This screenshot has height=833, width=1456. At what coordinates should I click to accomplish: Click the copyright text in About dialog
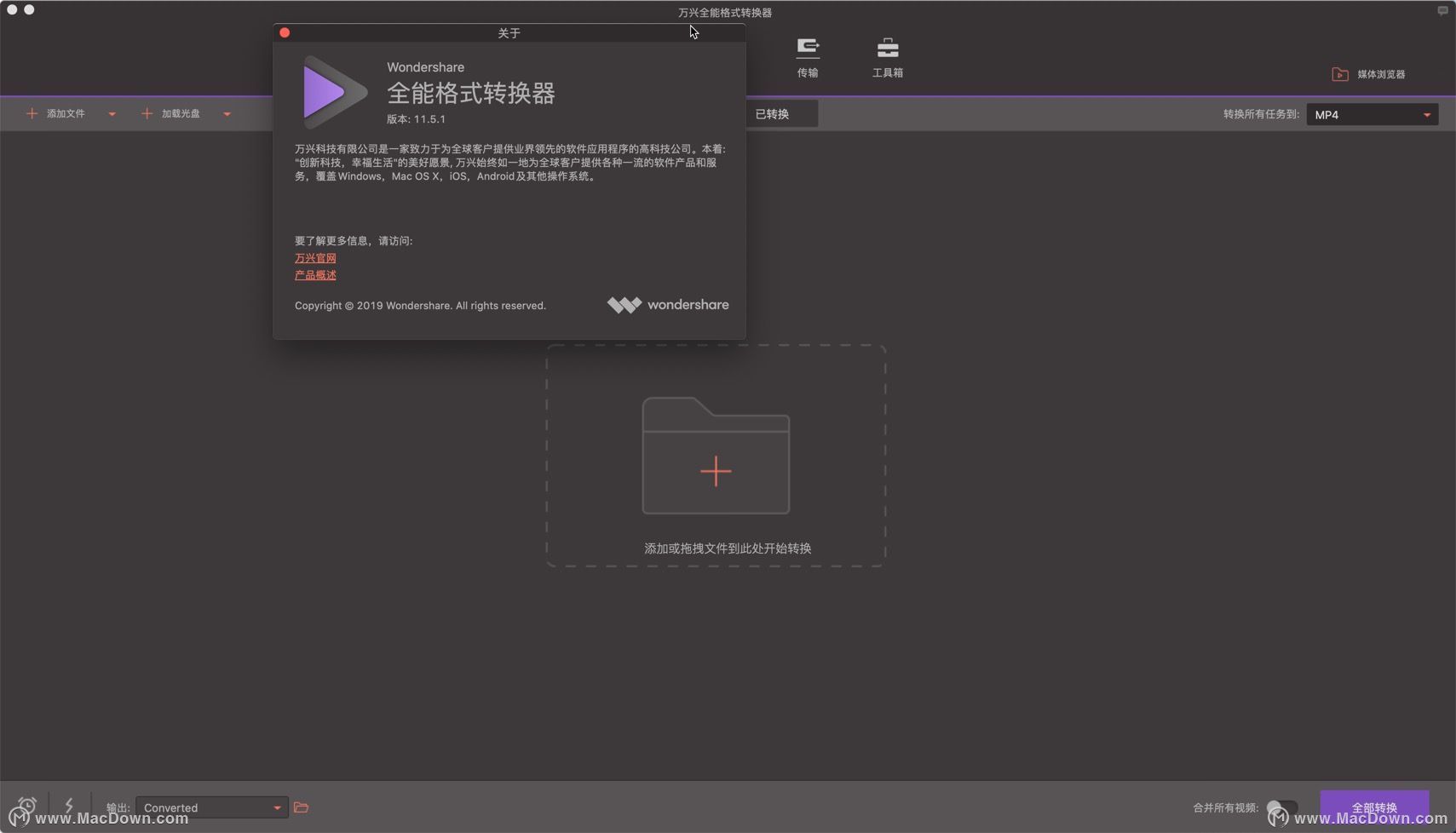420,306
